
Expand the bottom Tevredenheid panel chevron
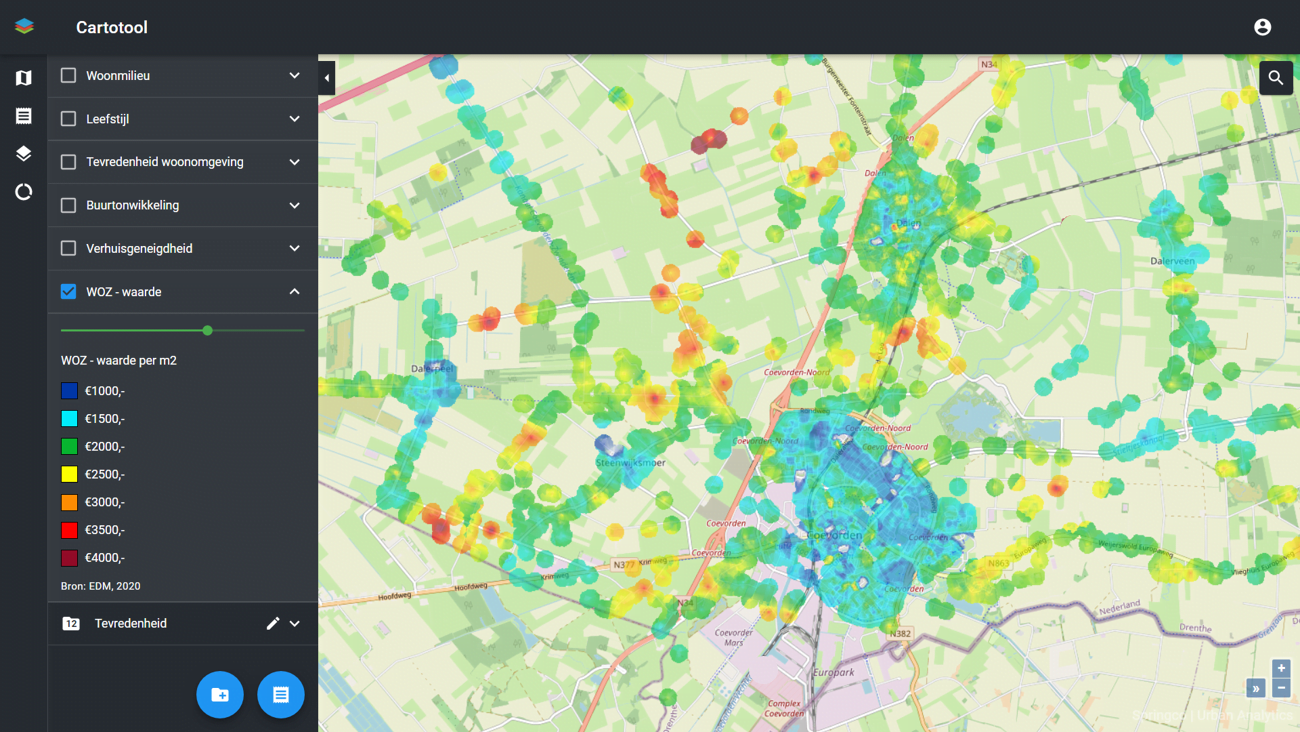295,623
